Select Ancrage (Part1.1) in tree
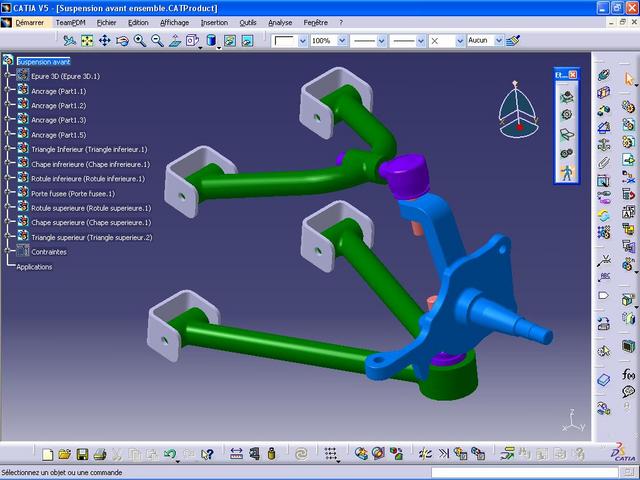The width and height of the screenshot is (640, 480). (x=58, y=91)
